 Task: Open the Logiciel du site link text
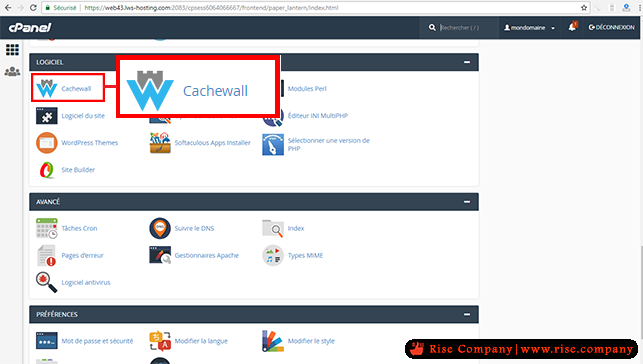click(83, 116)
